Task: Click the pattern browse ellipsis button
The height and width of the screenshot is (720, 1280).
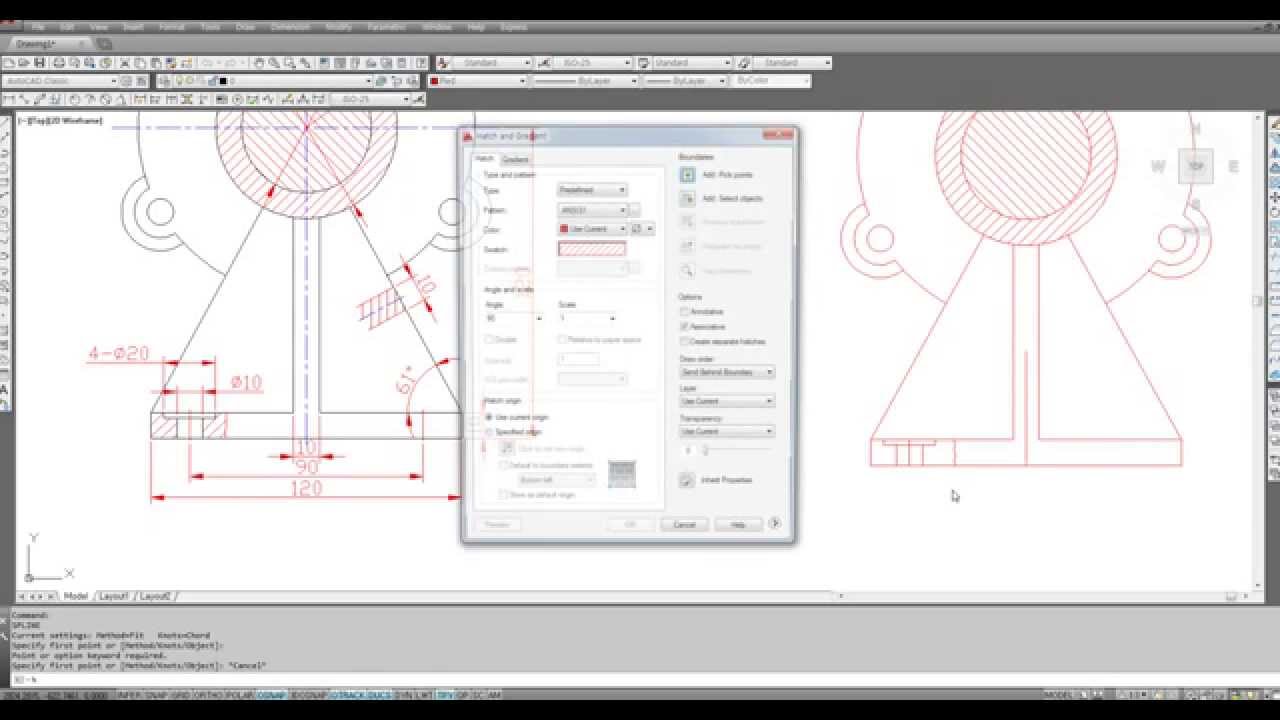Action: point(634,210)
